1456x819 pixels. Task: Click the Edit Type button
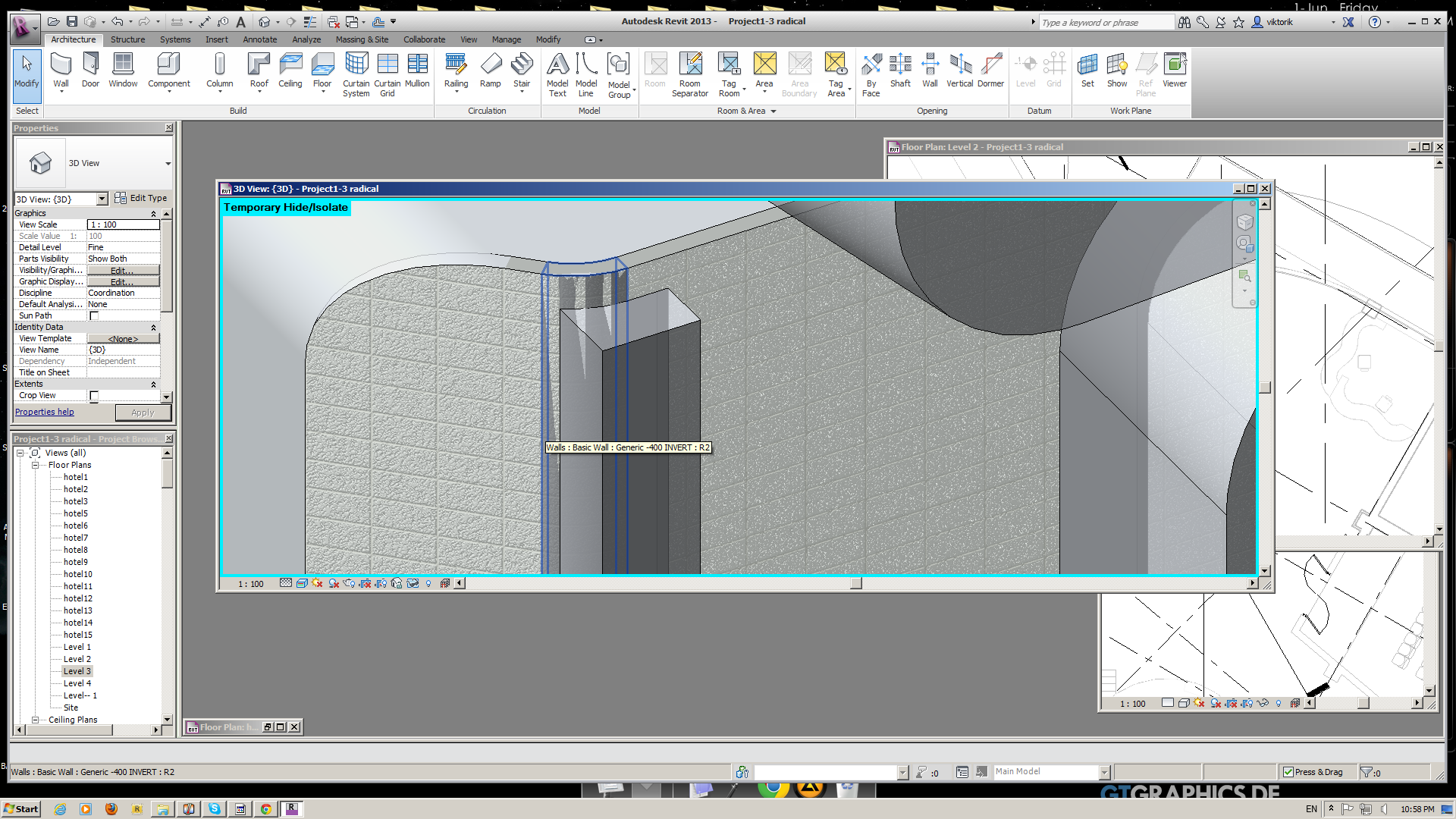point(141,198)
